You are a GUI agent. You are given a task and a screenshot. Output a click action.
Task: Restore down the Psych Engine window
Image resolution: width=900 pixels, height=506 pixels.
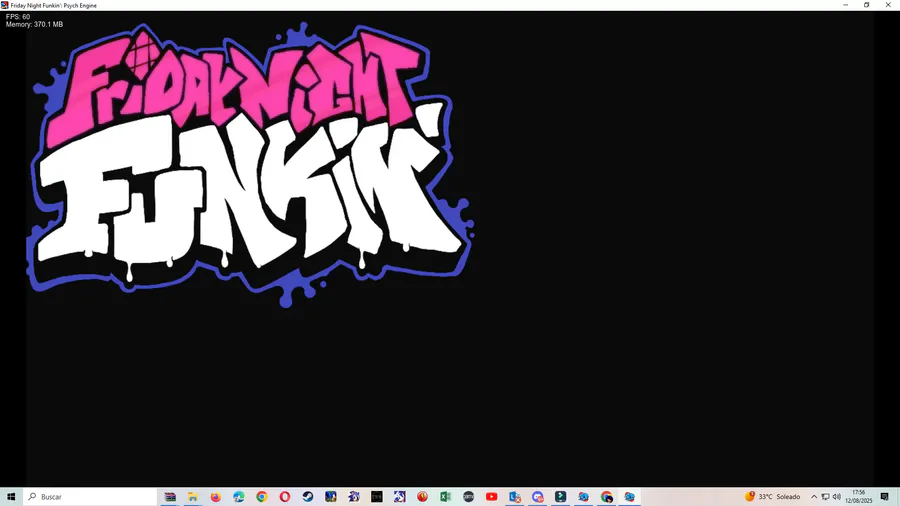(x=867, y=5)
